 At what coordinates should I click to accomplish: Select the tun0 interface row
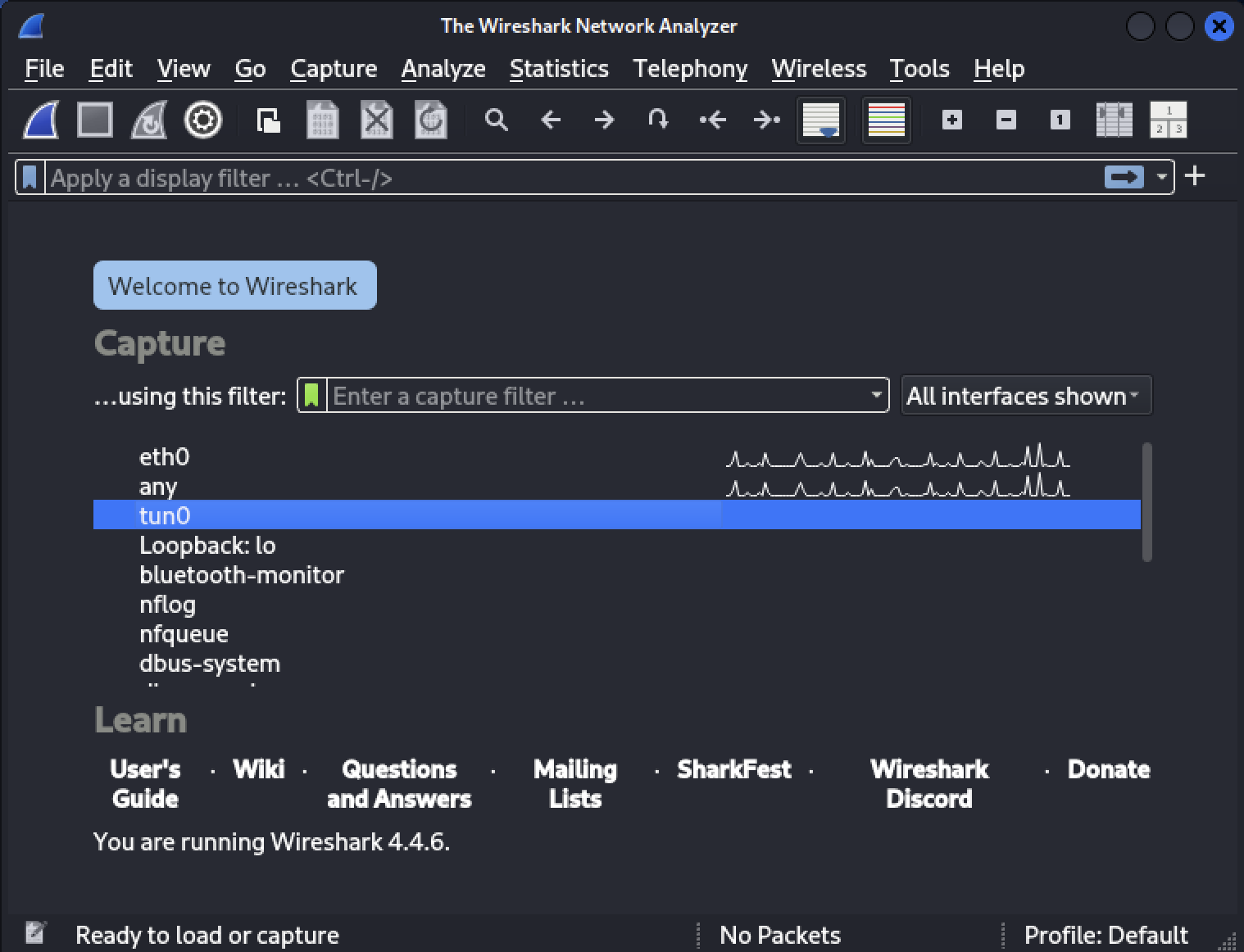(617, 515)
